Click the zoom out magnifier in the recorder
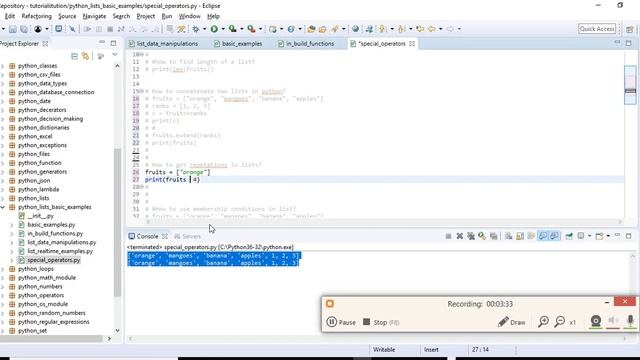This screenshot has width=640, height=360. pos(560,322)
